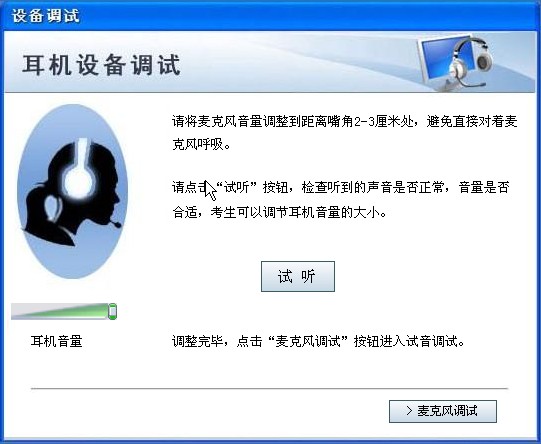Open 麦克风调试 with the bottom button
This screenshot has width=541, height=444.
click(443, 411)
